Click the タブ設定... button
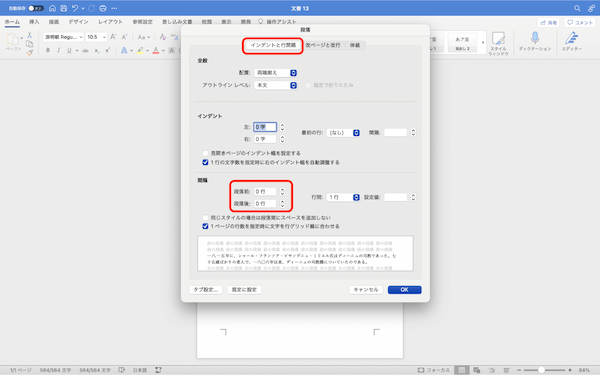Screen dimensions: 600x375 tap(206, 290)
